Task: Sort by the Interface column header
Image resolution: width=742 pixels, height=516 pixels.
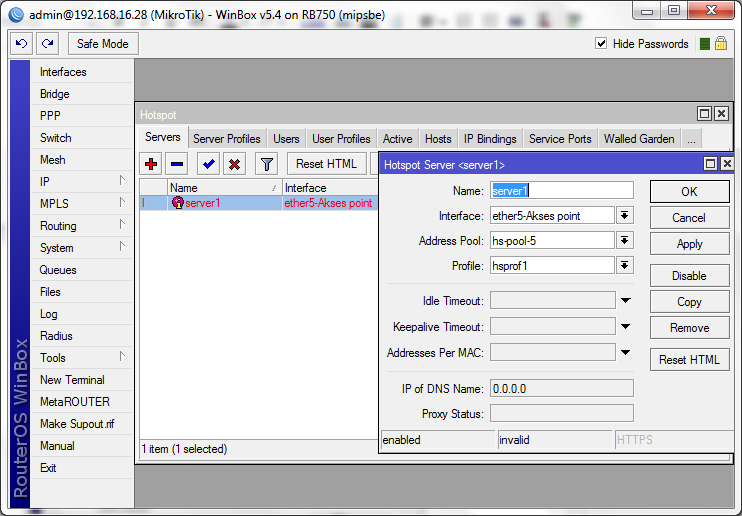Action: click(x=330, y=188)
